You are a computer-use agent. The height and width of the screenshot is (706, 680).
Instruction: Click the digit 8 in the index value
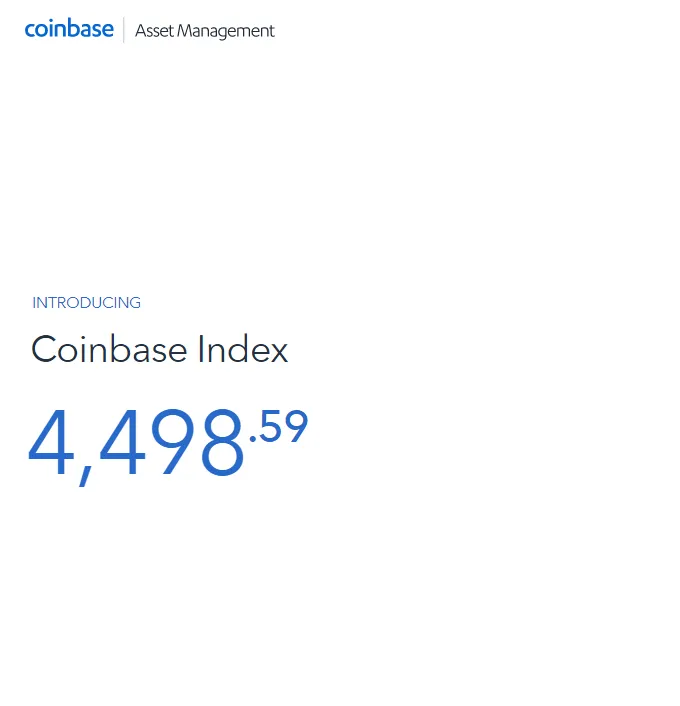pos(222,441)
